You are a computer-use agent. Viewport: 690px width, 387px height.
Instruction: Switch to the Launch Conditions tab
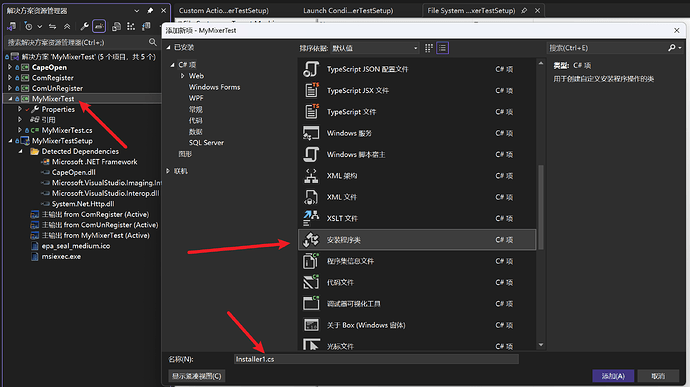coord(348,11)
